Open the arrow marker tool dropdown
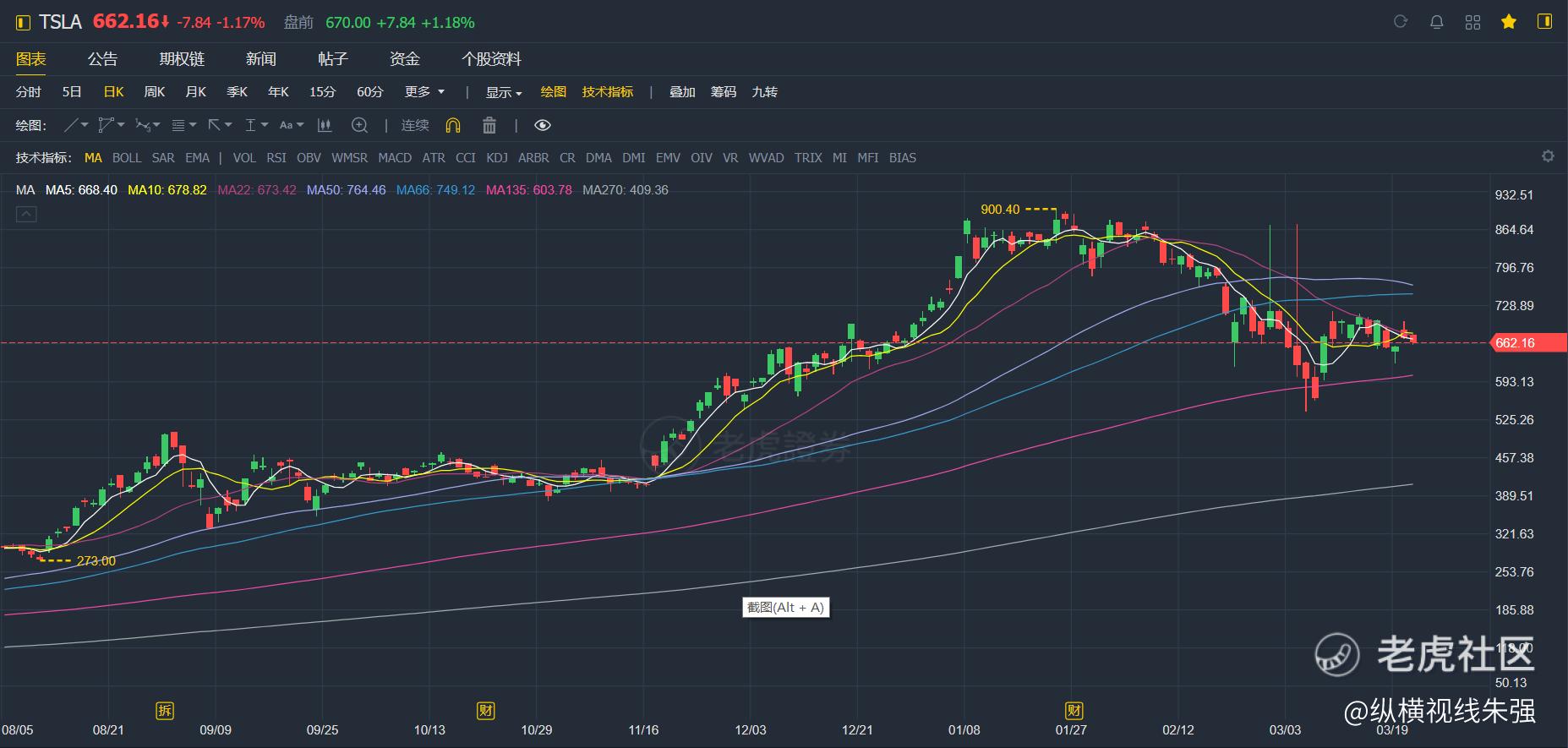1568x748 pixels. (220, 125)
